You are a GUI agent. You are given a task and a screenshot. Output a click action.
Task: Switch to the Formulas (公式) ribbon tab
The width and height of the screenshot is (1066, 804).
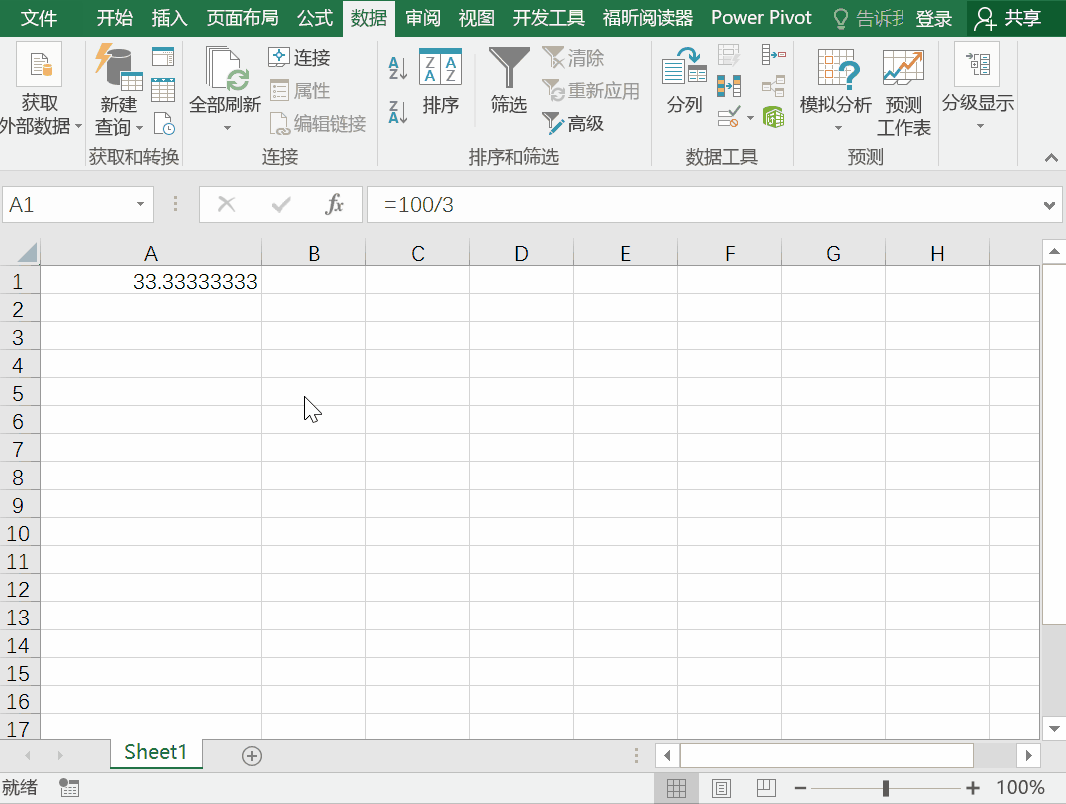(315, 18)
